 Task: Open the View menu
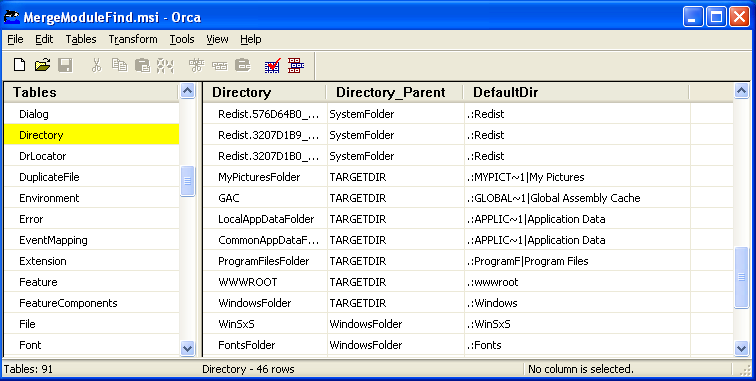pyautogui.click(x=217, y=39)
